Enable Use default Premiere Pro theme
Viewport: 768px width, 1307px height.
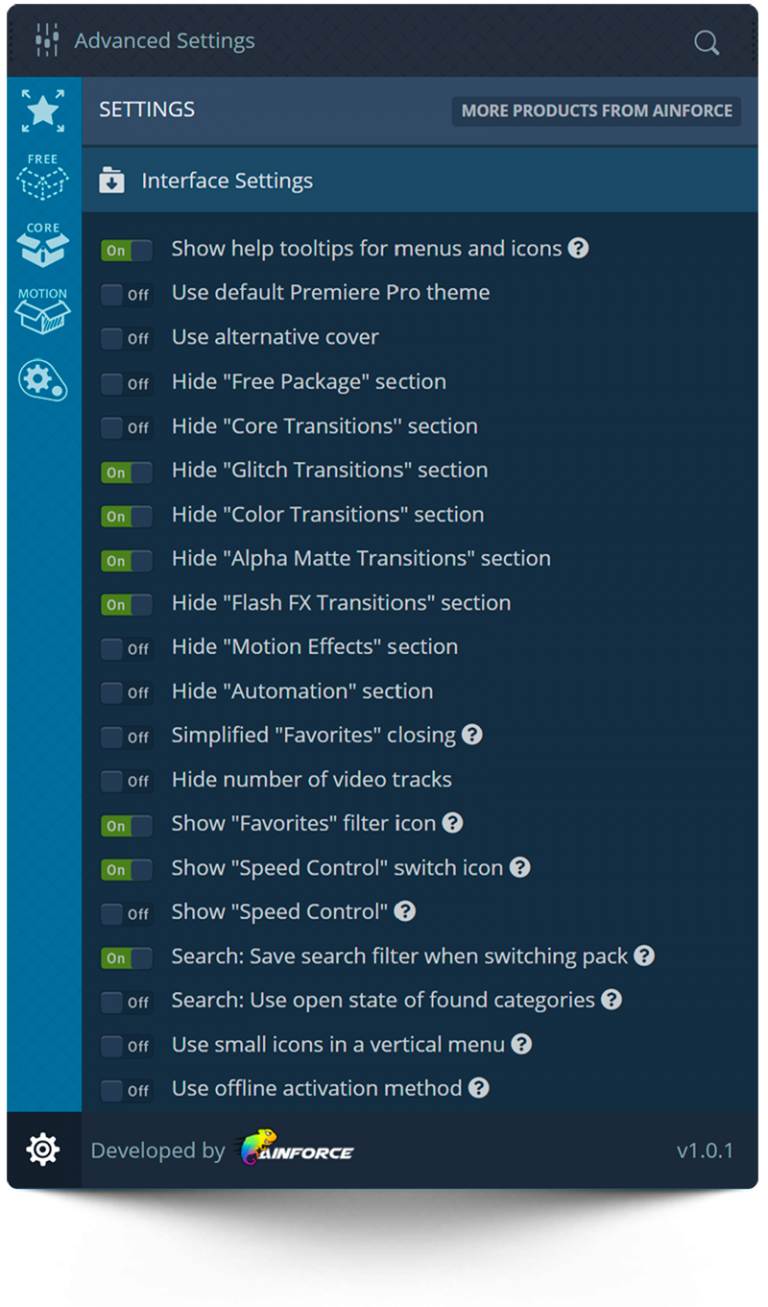[126, 293]
